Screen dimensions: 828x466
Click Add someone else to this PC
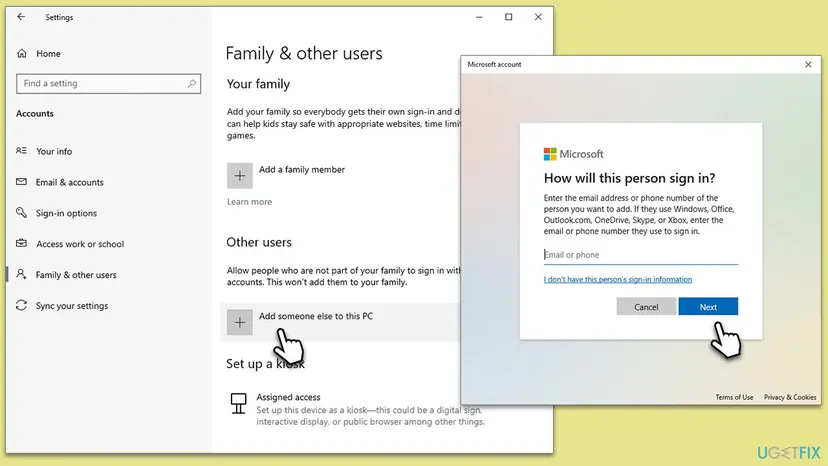tap(316, 316)
